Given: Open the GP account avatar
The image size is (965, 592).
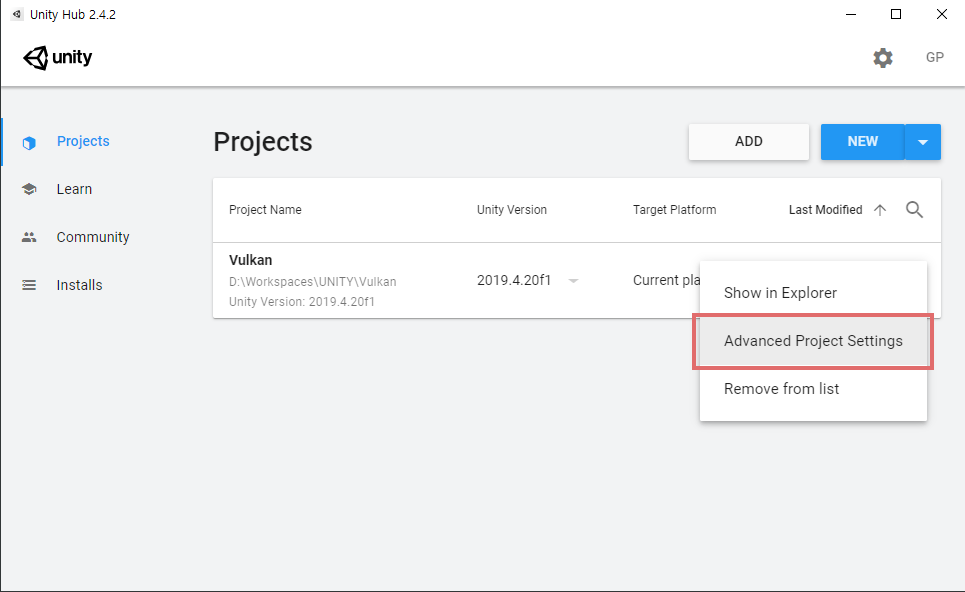Looking at the screenshot, I should [934, 57].
